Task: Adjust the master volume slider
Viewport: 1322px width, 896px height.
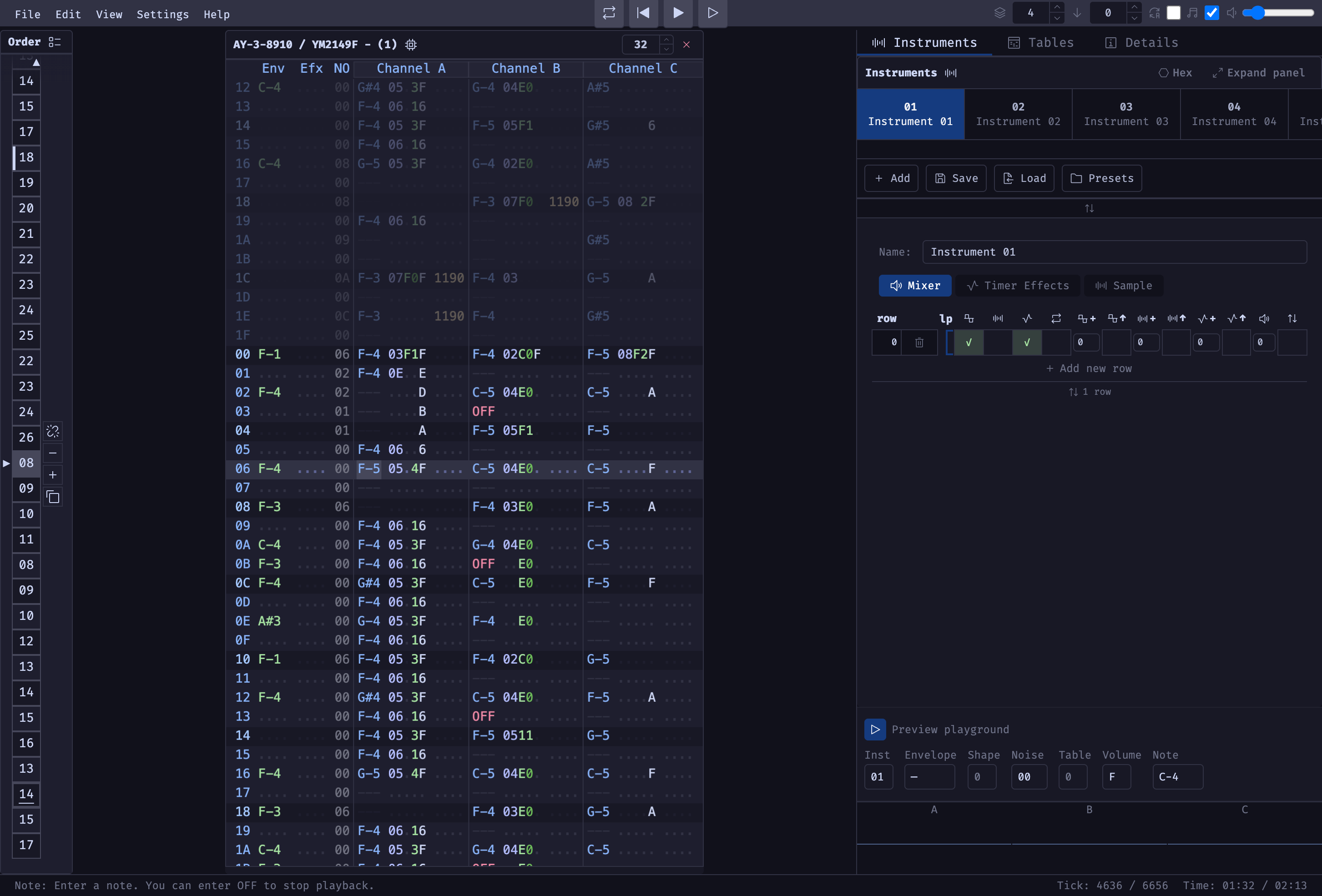Action: click(1277, 13)
